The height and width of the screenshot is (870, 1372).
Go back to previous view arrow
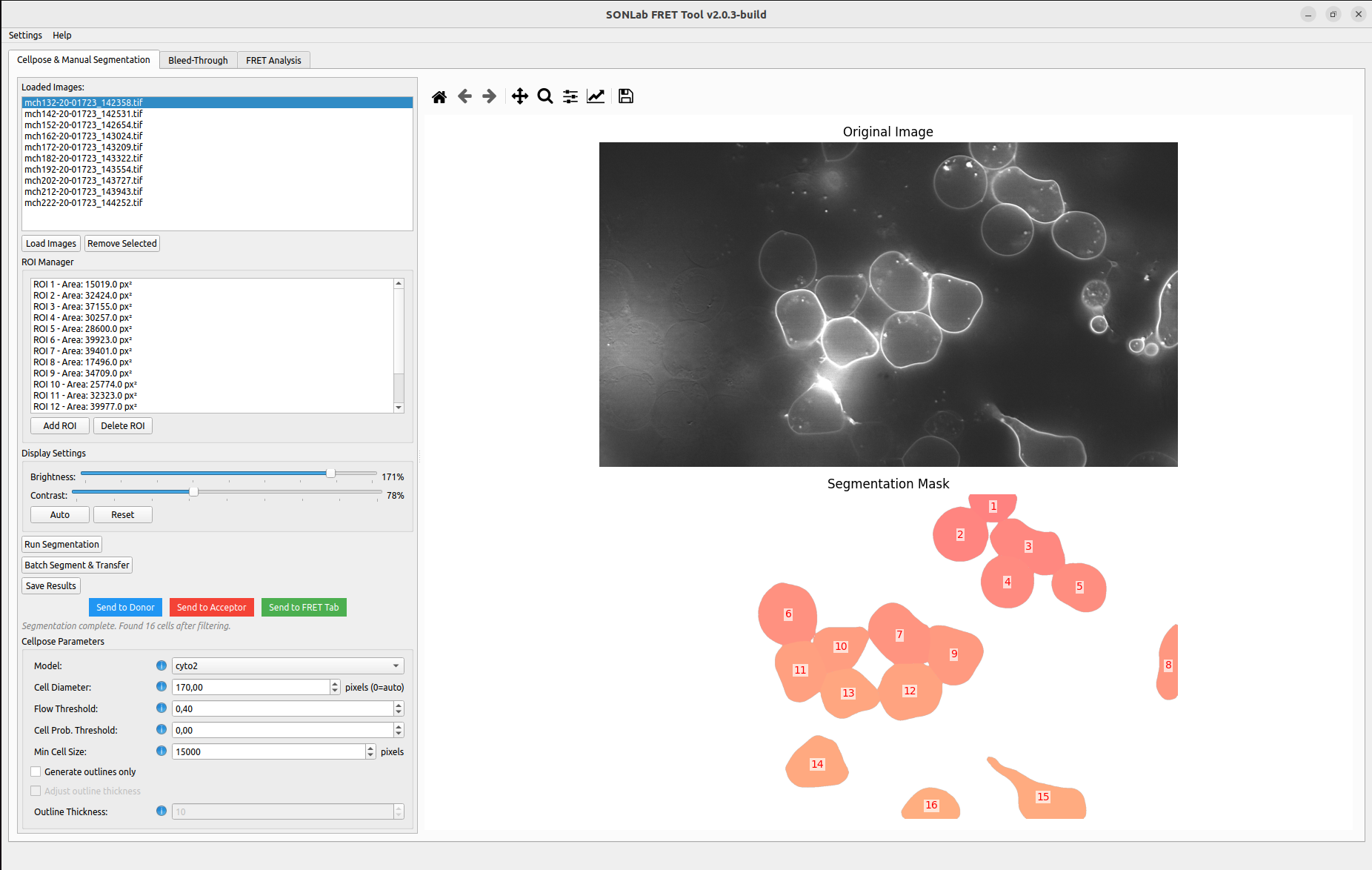464,96
